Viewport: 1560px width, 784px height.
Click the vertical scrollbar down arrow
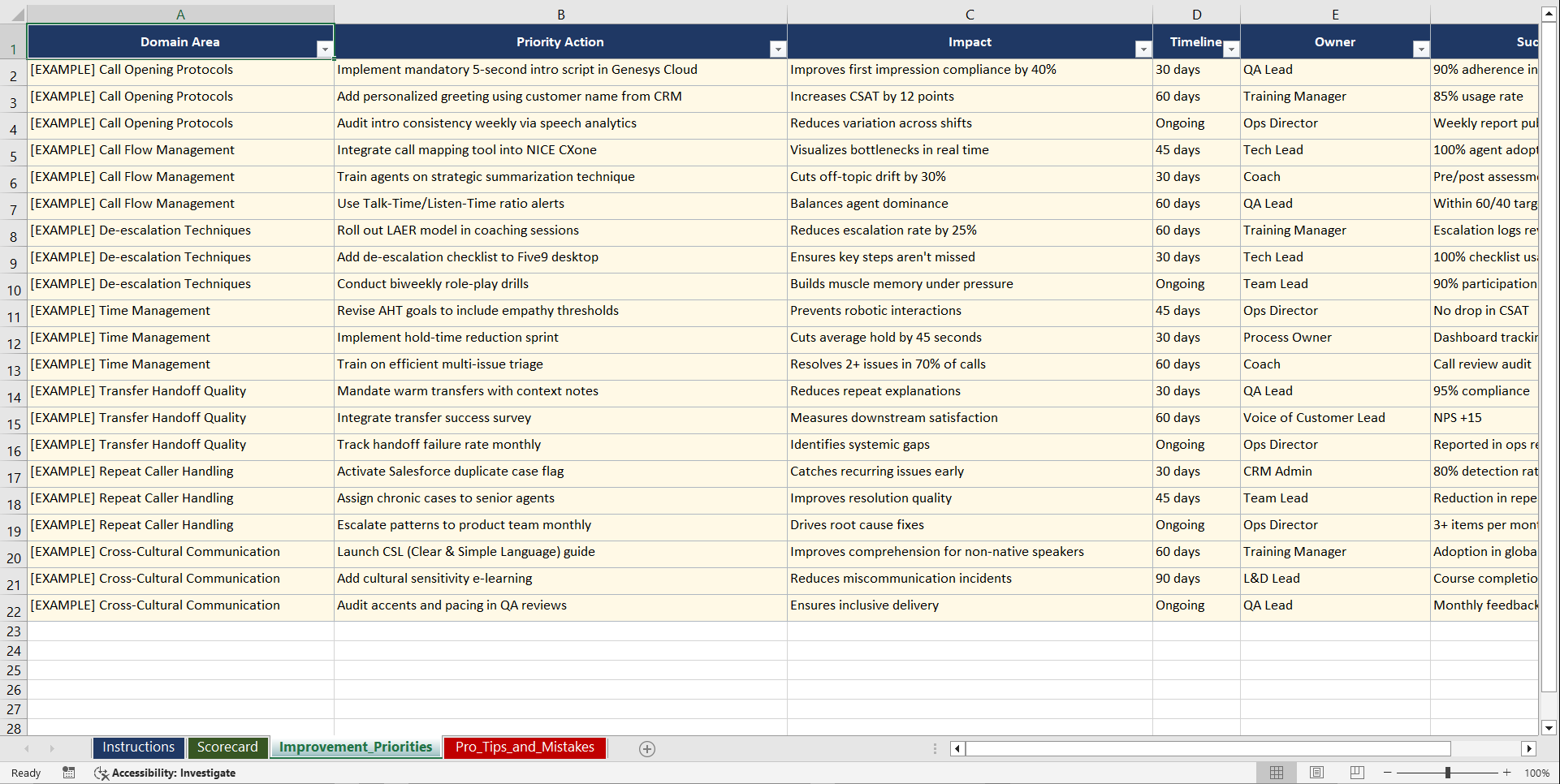click(x=1549, y=729)
